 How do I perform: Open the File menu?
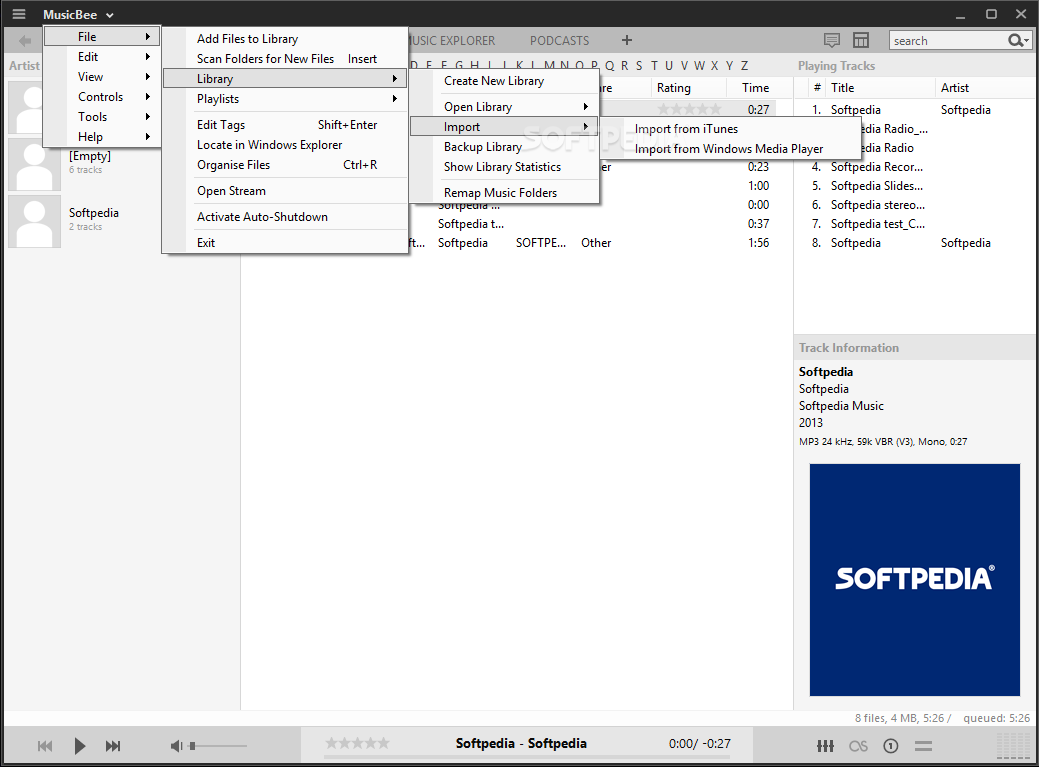(102, 36)
